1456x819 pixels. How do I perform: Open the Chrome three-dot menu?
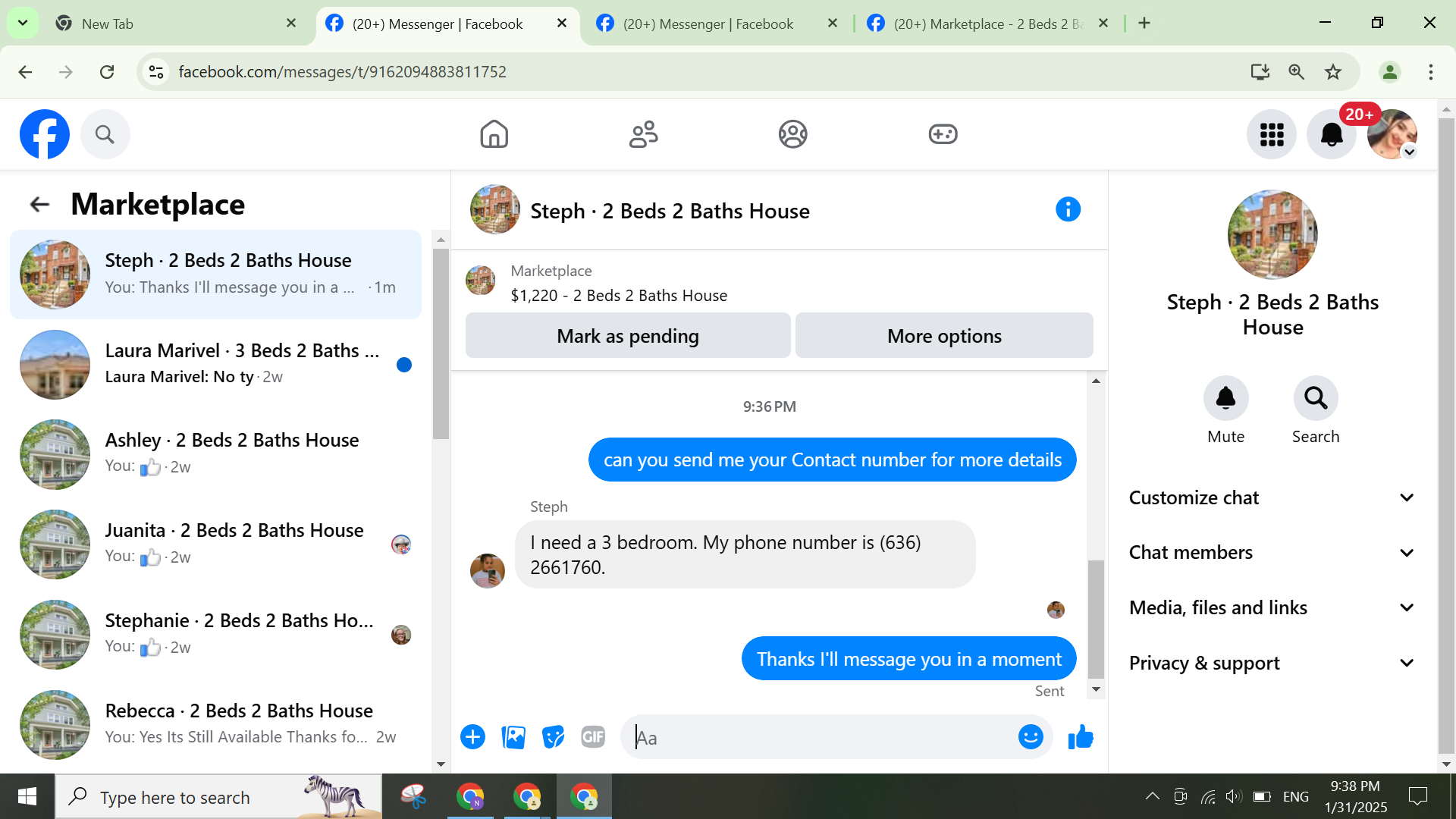point(1430,72)
